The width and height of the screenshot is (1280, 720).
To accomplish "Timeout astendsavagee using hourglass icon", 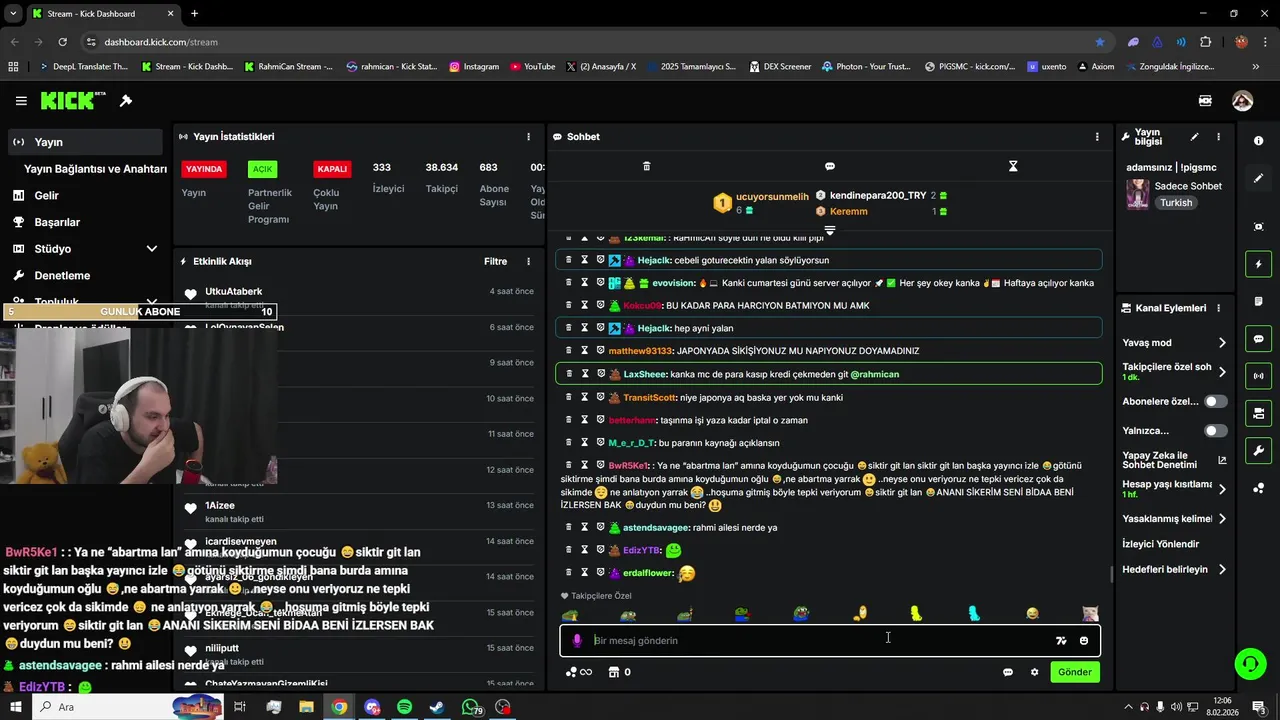I will click(585, 527).
